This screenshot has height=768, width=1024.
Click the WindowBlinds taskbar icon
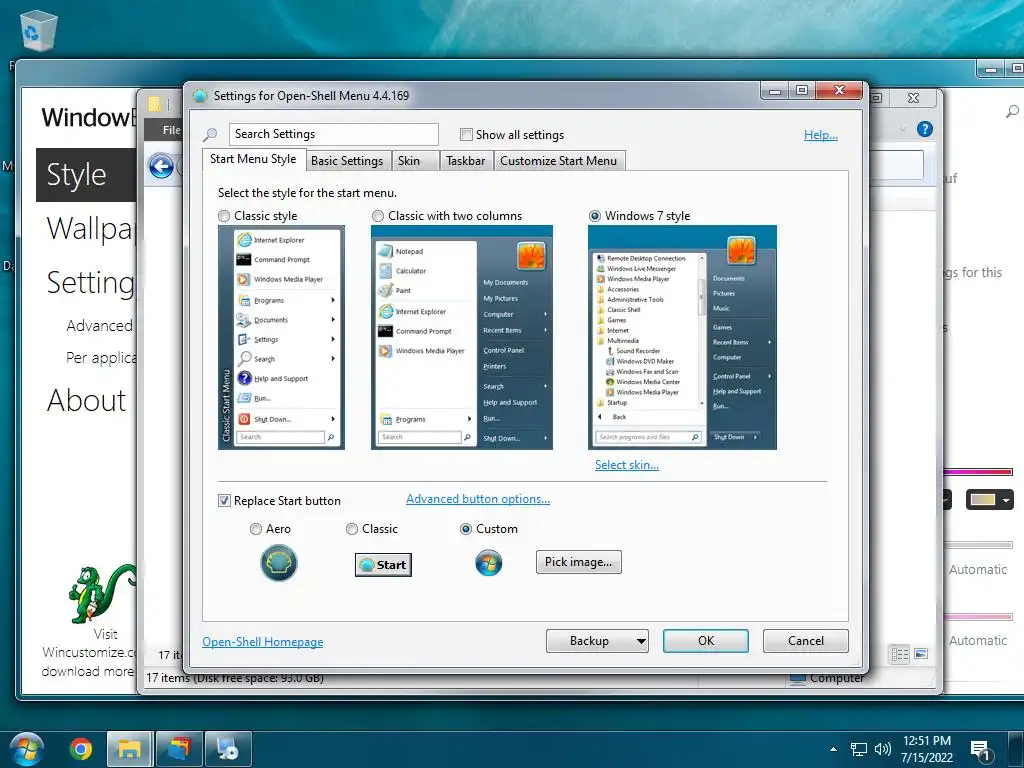pyautogui.click(x=179, y=749)
